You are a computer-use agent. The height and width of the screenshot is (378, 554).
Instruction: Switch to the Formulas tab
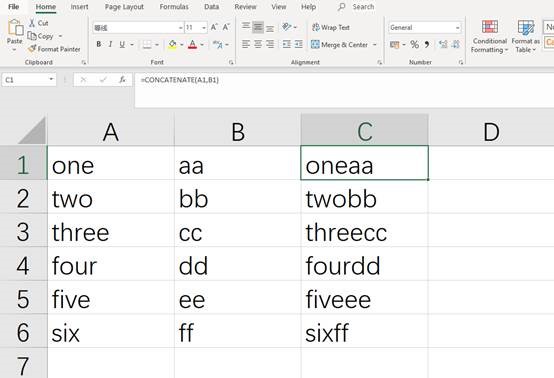coord(174,7)
